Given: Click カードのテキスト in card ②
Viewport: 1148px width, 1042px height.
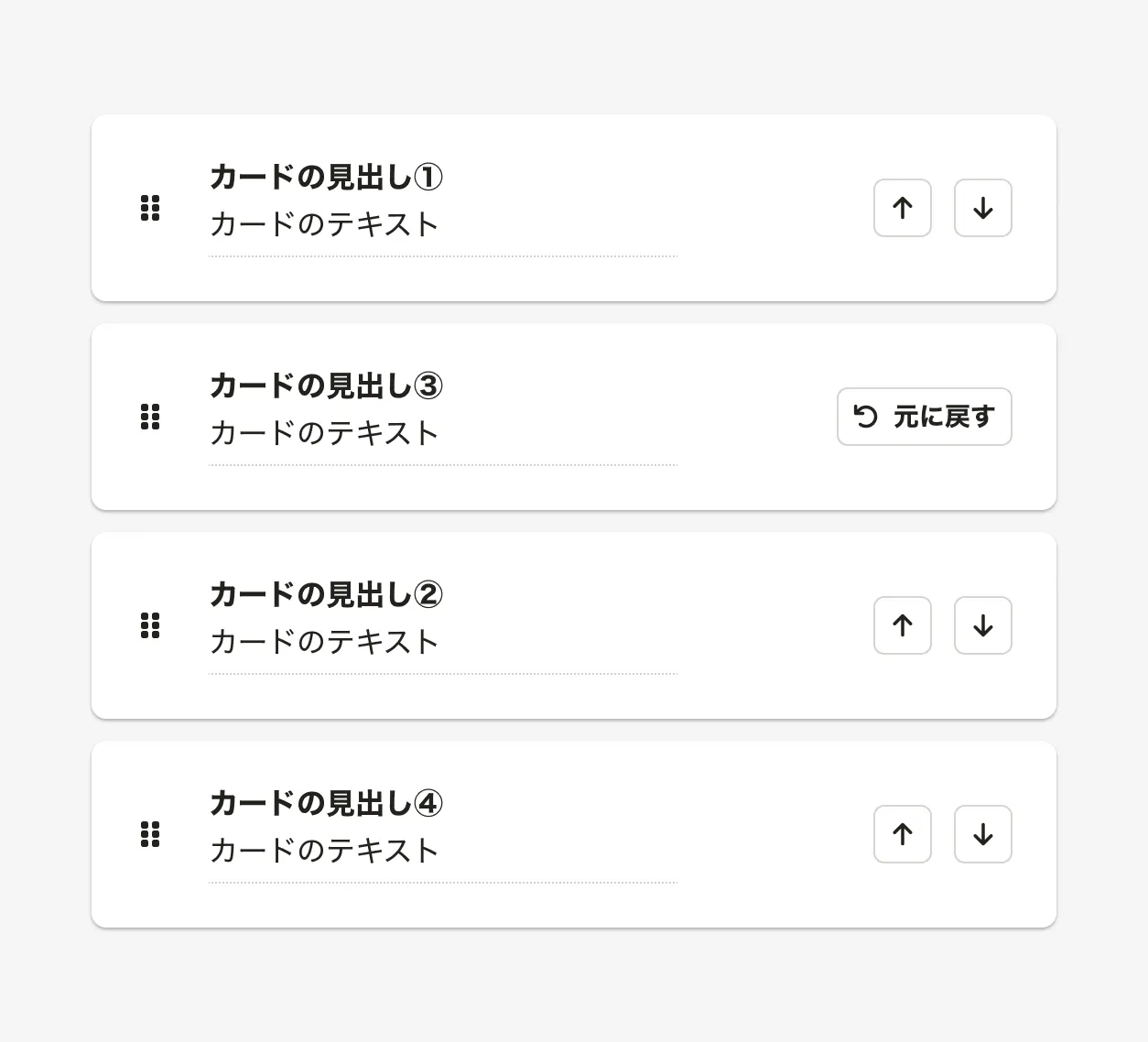Looking at the screenshot, I should point(324,642).
